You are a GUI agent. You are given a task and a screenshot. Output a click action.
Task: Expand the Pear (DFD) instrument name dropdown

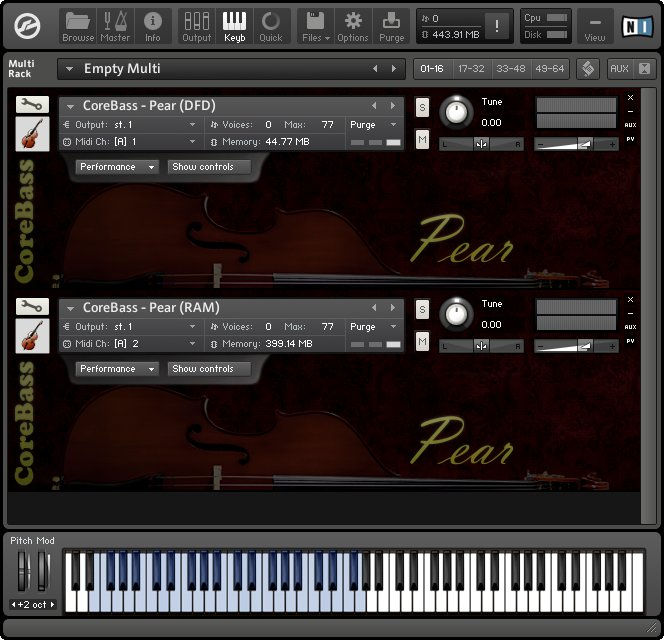pyautogui.click(x=70, y=106)
